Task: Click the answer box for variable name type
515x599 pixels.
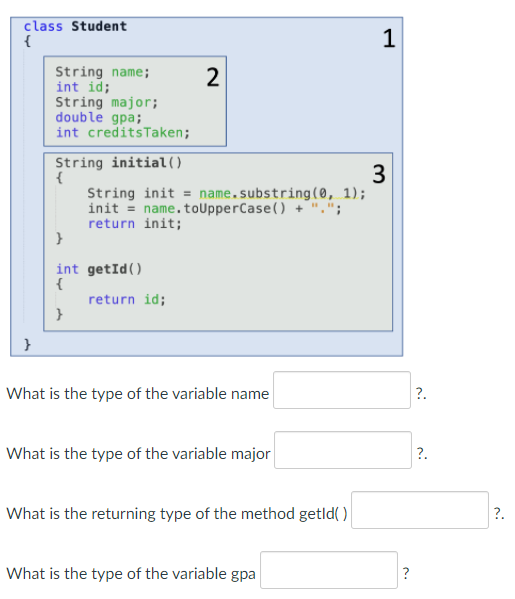Action: [x=342, y=390]
